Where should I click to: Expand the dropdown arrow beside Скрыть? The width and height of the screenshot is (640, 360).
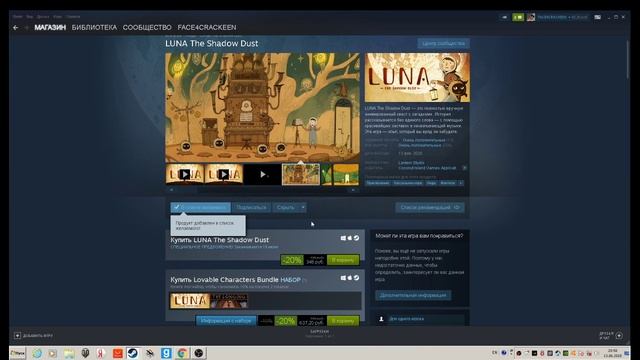pyautogui.click(x=303, y=207)
